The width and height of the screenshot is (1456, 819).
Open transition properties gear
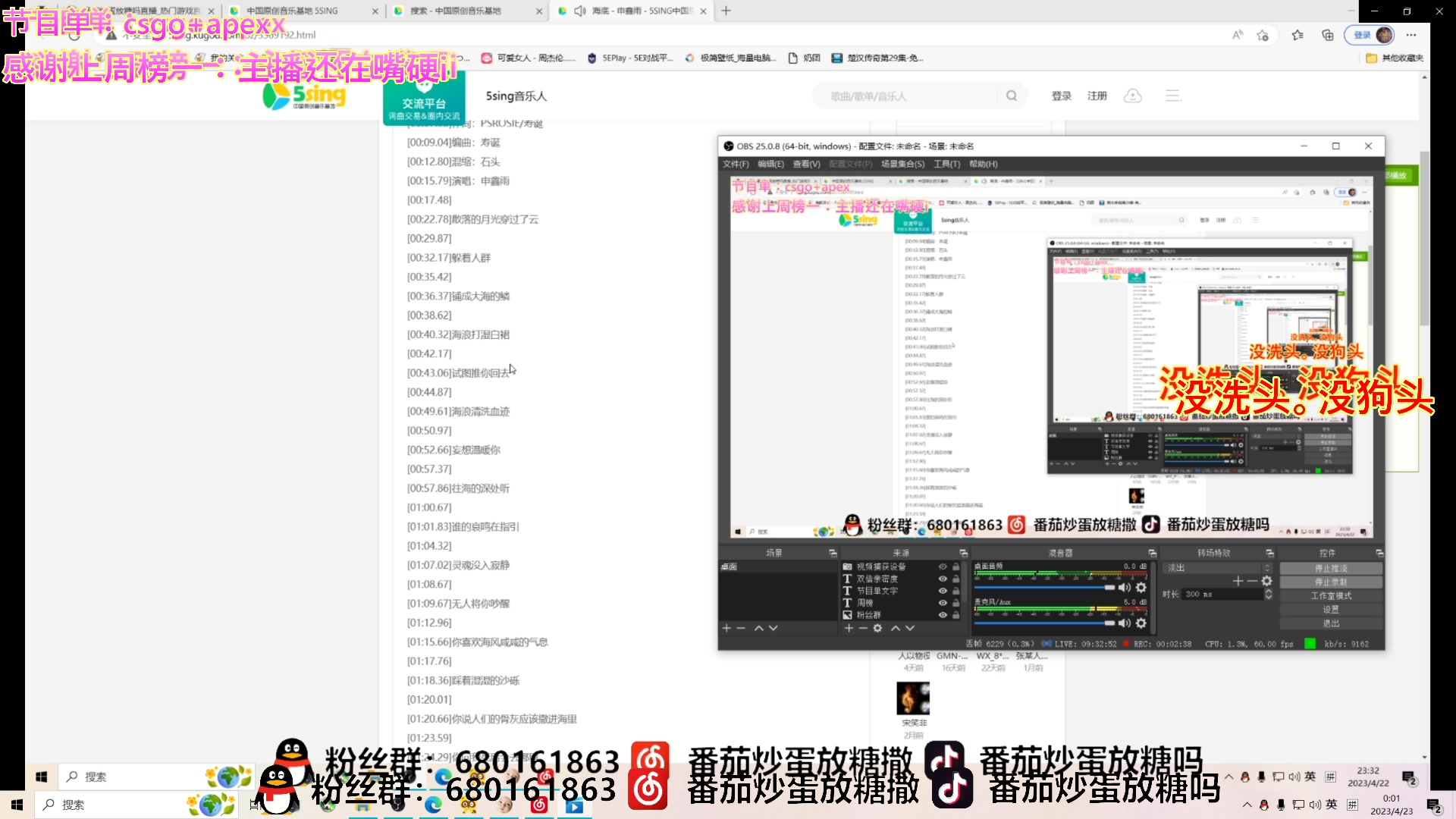click(1266, 581)
